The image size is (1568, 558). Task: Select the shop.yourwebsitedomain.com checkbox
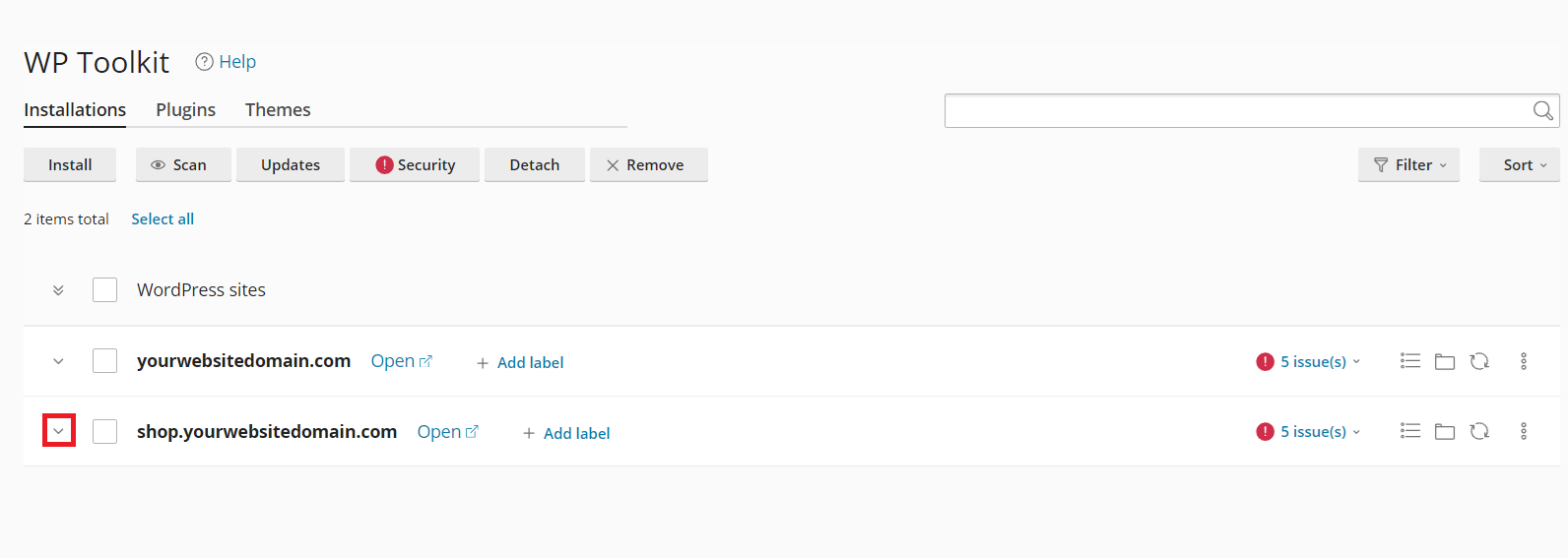[104, 431]
